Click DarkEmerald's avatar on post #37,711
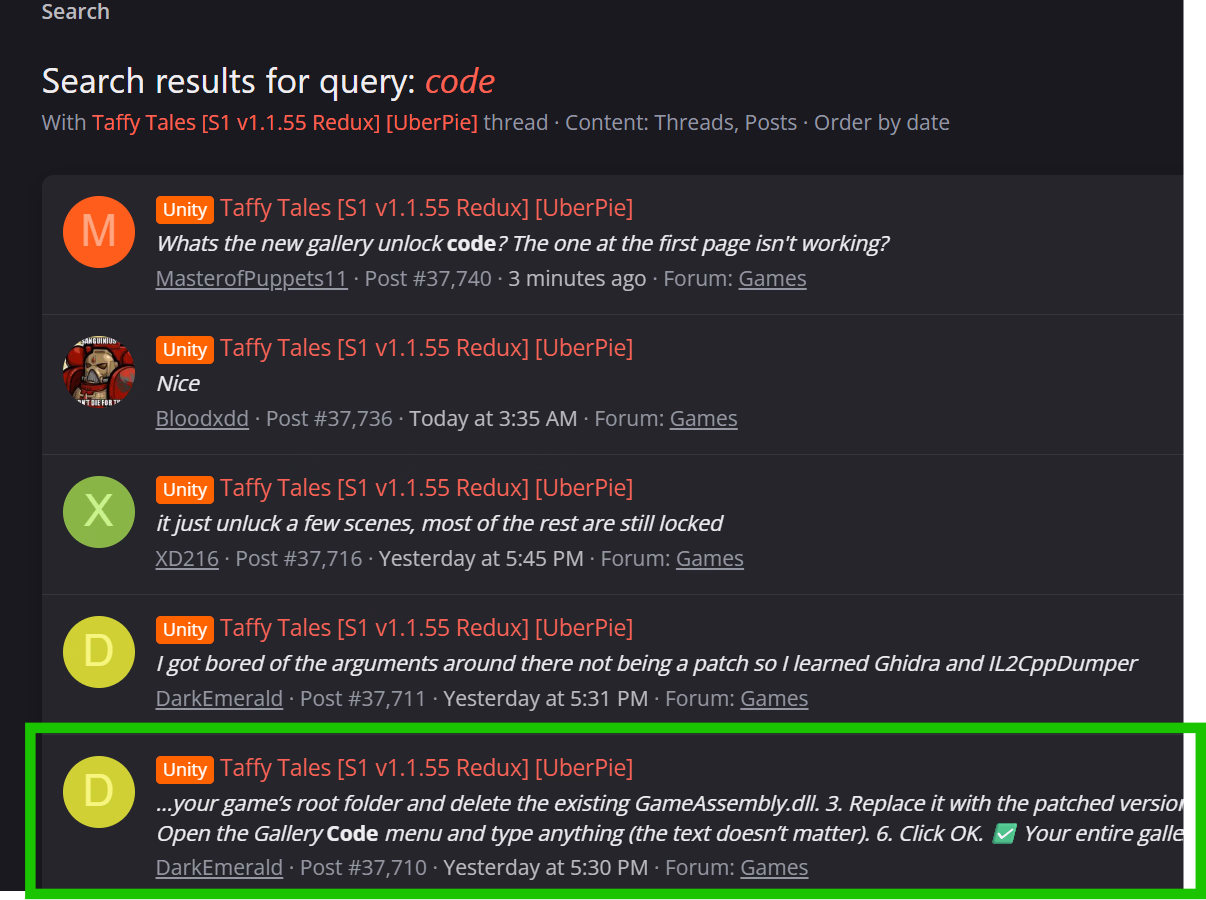The height and width of the screenshot is (900, 1206). coord(98,651)
